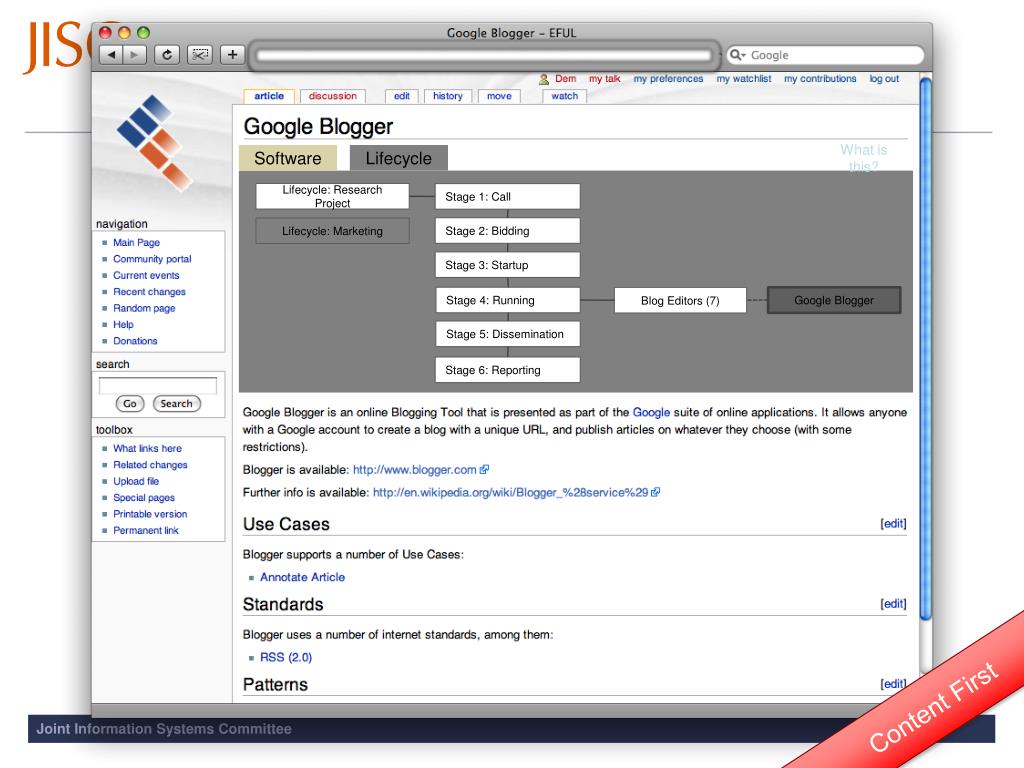Click Stage 3: Startup box
The height and width of the screenshot is (768, 1024).
click(507, 265)
